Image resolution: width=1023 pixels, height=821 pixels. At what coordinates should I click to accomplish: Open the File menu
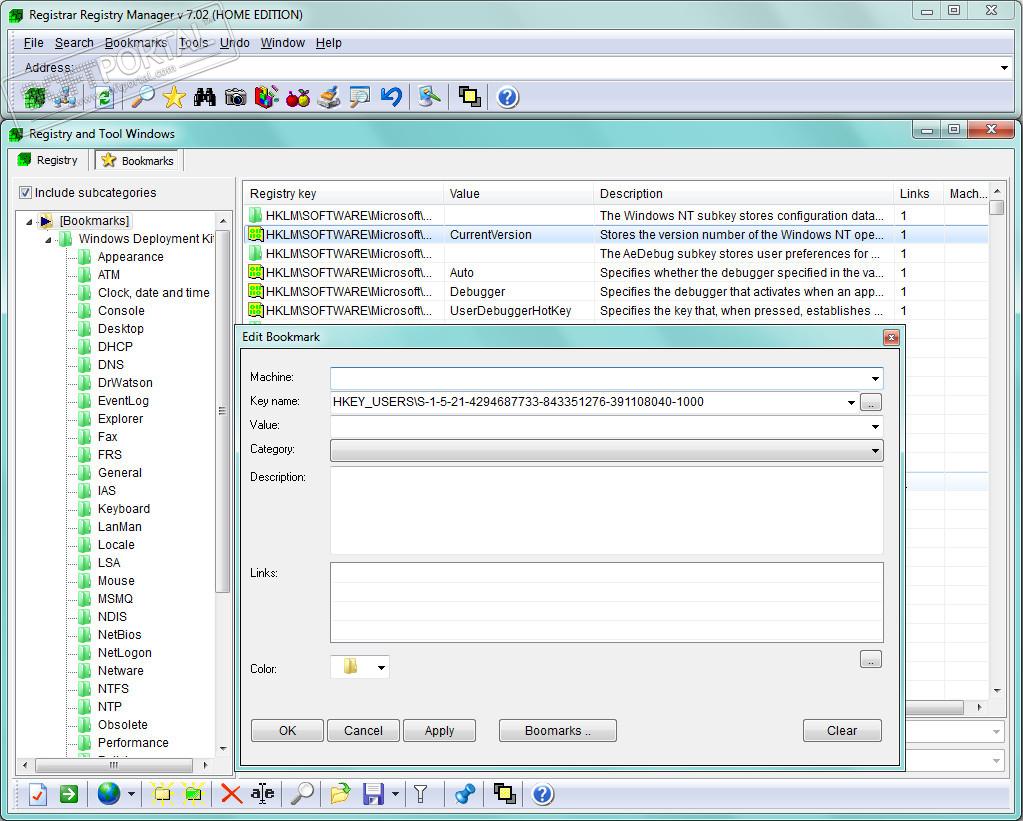(x=33, y=42)
